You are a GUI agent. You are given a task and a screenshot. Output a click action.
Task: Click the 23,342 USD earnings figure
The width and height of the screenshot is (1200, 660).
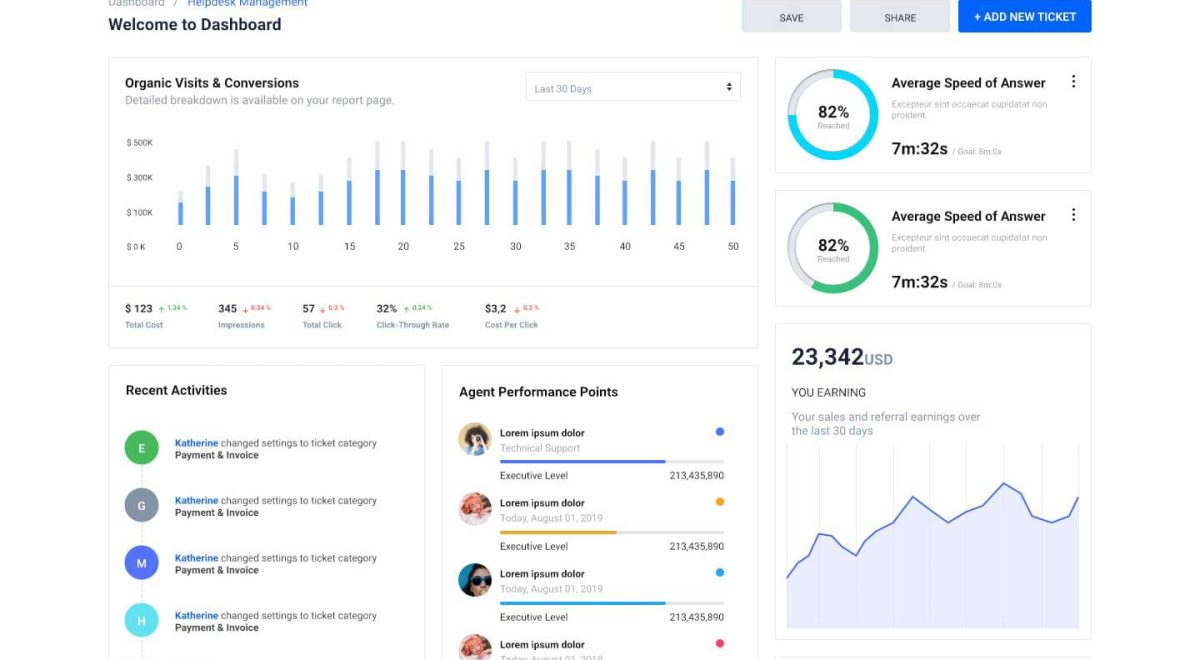(x=842, y=357)
